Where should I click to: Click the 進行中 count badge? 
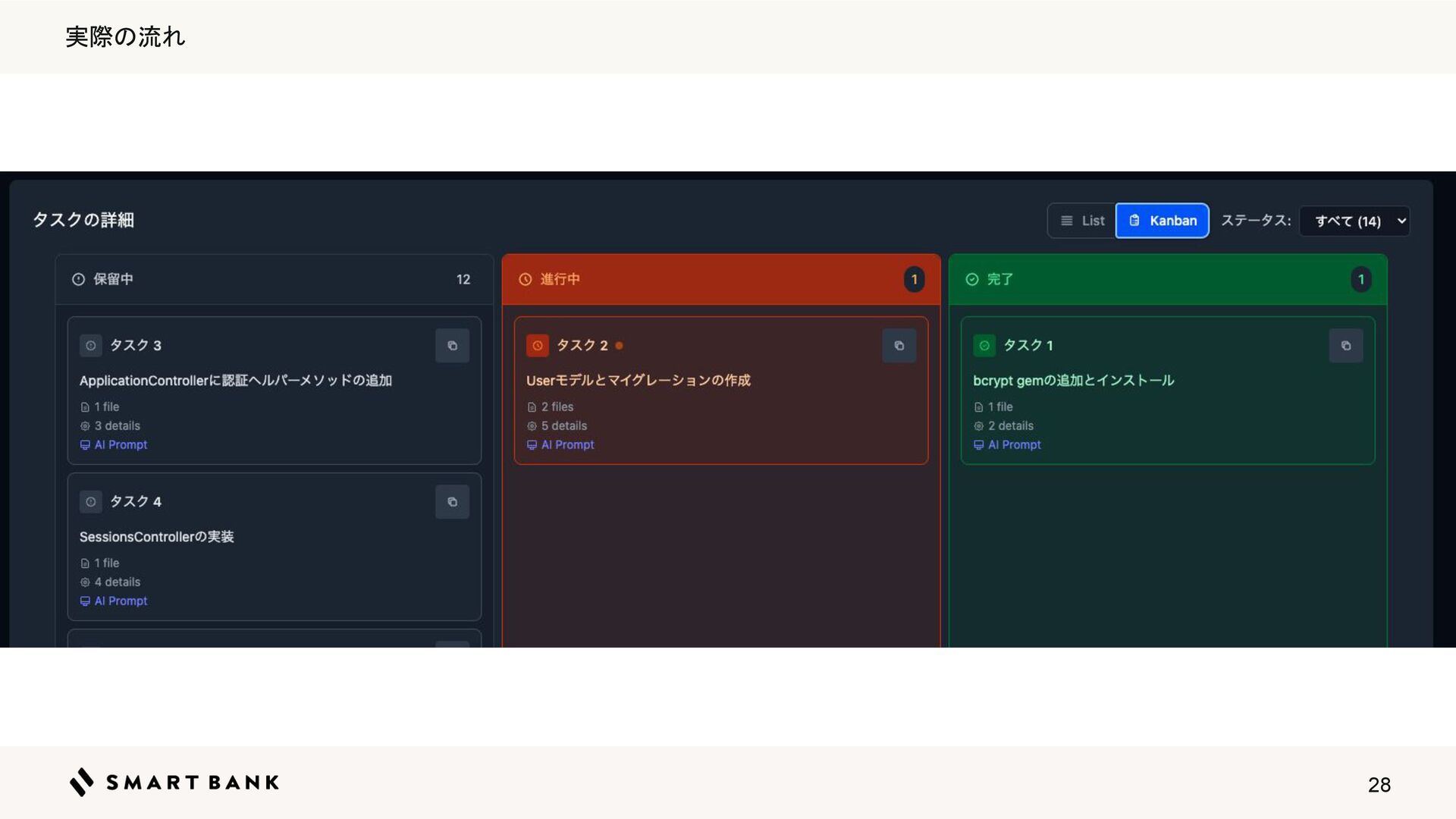click(914, 279)
